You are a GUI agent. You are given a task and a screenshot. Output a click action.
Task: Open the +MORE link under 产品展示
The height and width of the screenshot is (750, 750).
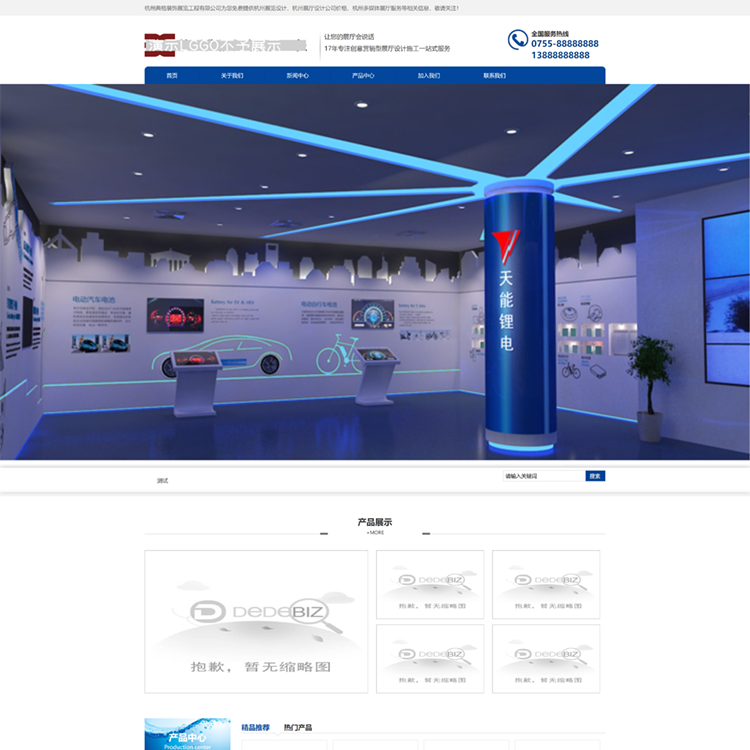[x=375, y=532]
